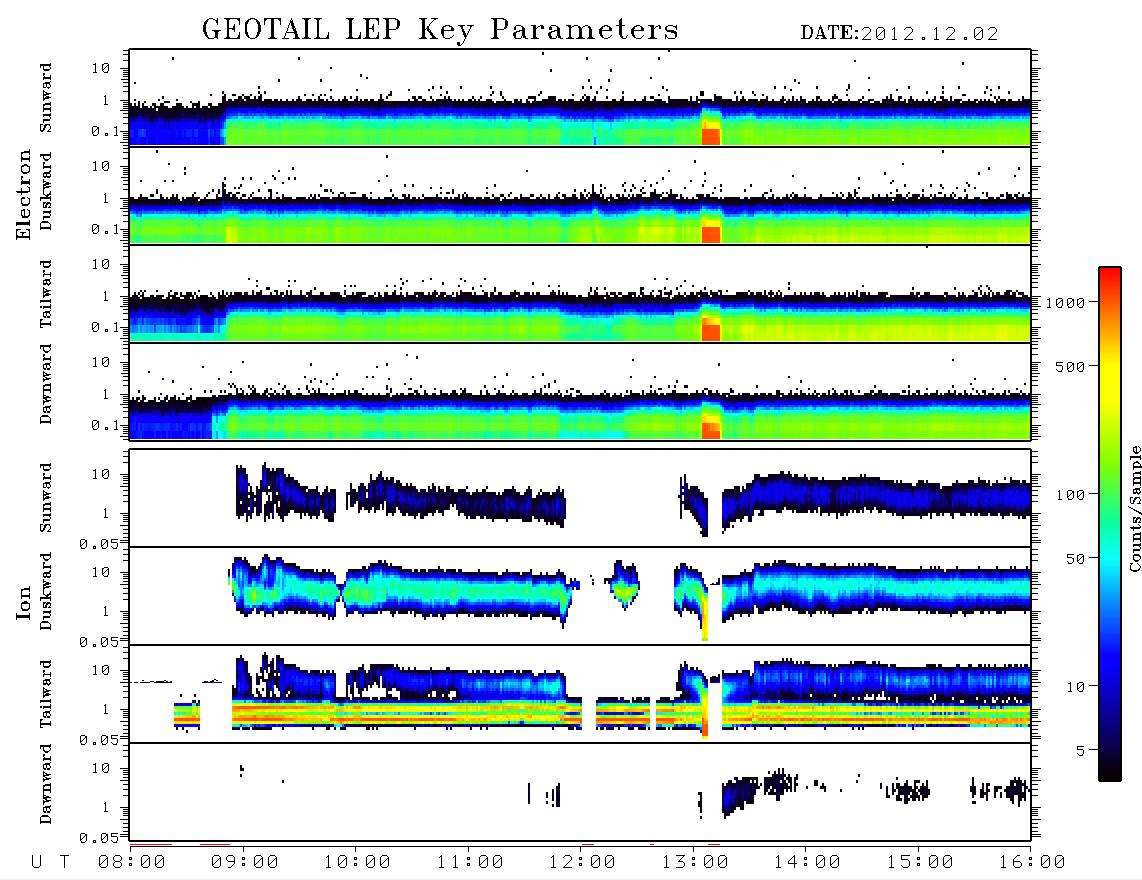Click the Ion Duskward panel label
The height and width of the screenshot is (880, 1142).
click(x=46, y=591)
